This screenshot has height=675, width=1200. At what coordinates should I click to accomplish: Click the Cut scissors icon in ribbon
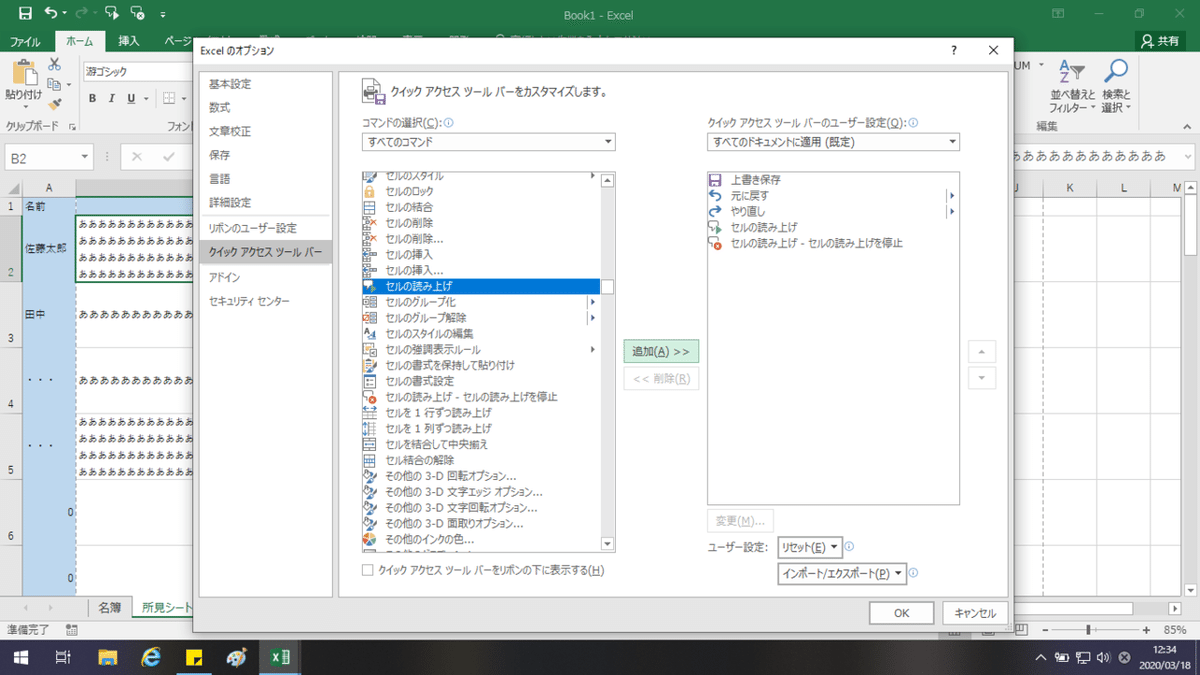pyautogui.click(x=55, y=65)
